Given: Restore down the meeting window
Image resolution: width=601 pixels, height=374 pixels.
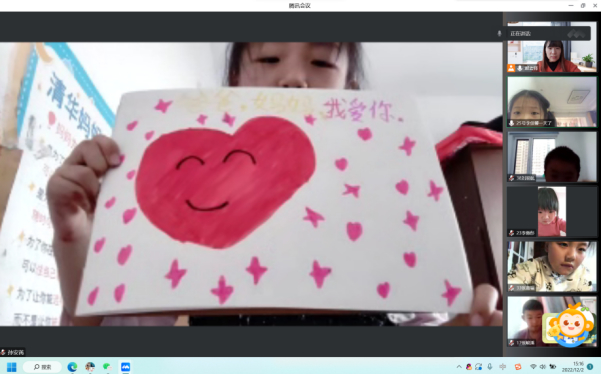Looking at the screenshot, I should point(583,5).
